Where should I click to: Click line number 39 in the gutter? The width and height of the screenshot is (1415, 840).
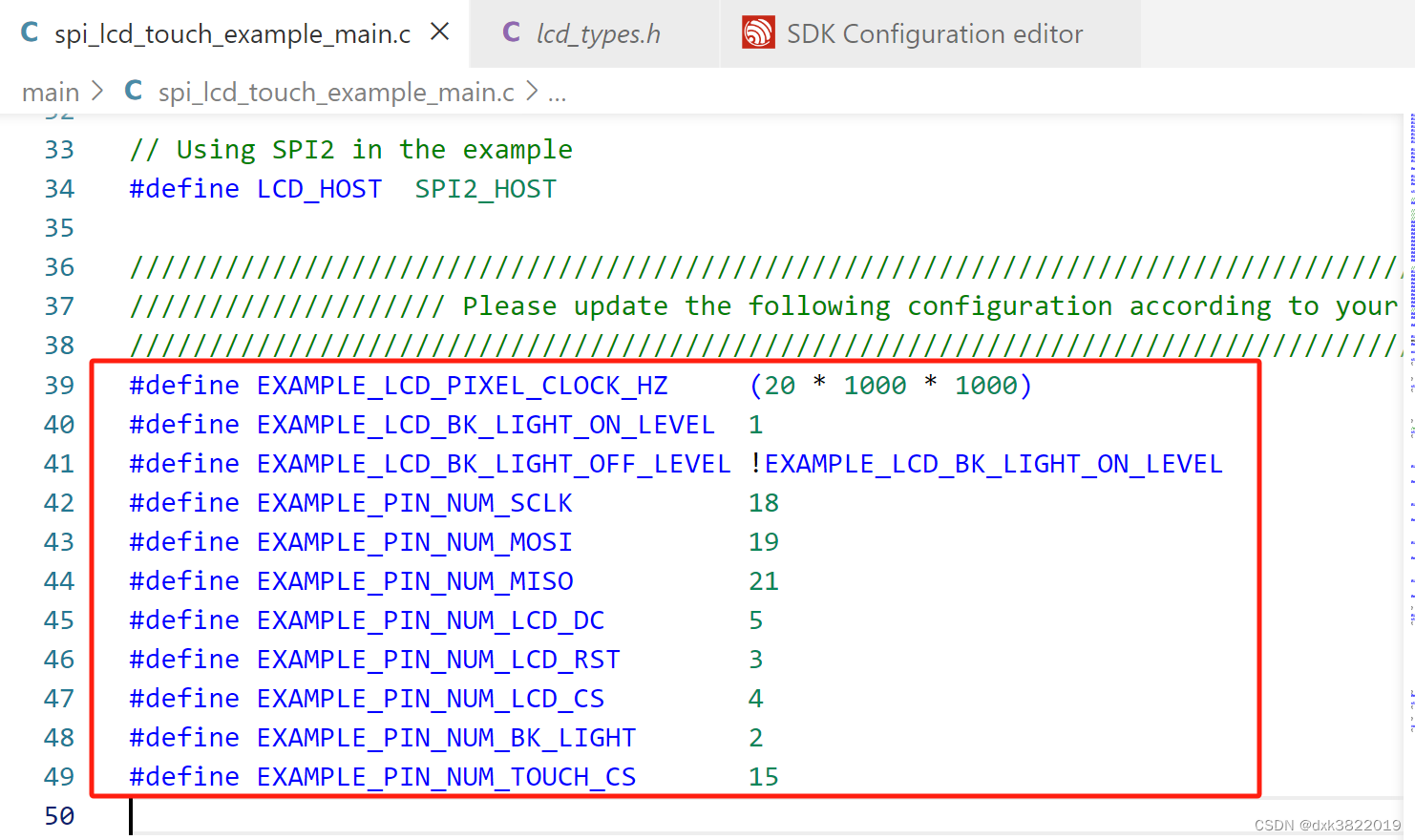[x=59, y=385]
